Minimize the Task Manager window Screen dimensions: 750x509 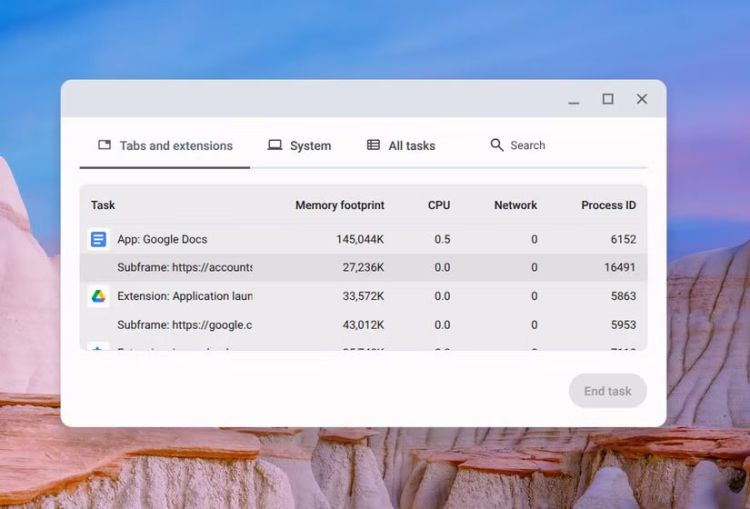pyautogui.click(x=574, y=100)
